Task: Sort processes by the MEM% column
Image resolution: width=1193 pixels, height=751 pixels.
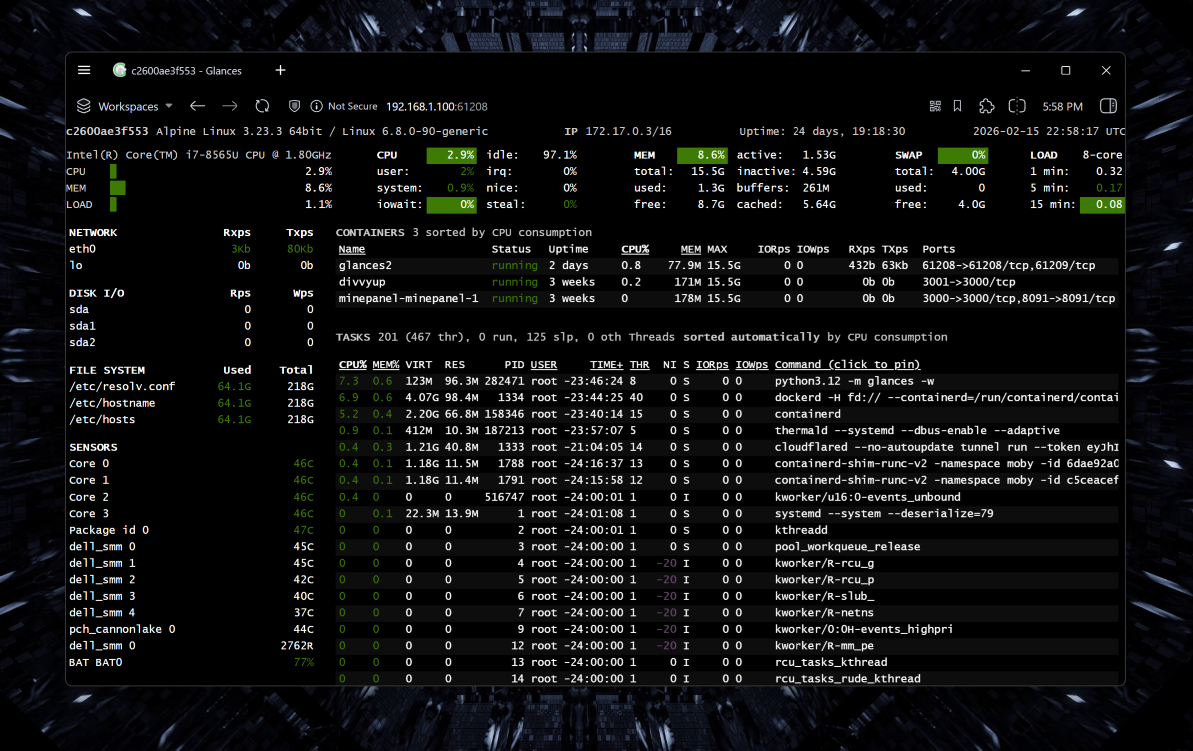Action: click(385, 364)
